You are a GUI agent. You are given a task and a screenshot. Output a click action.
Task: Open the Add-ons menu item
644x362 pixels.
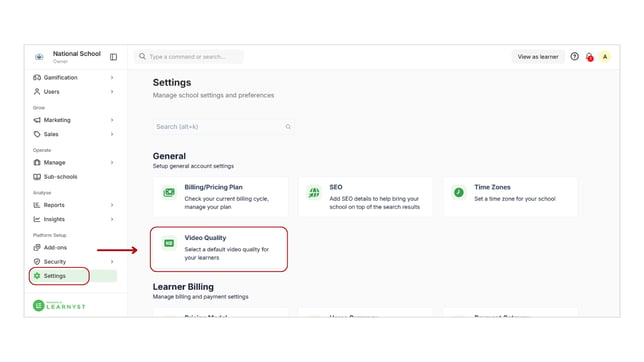coord(74,247)
